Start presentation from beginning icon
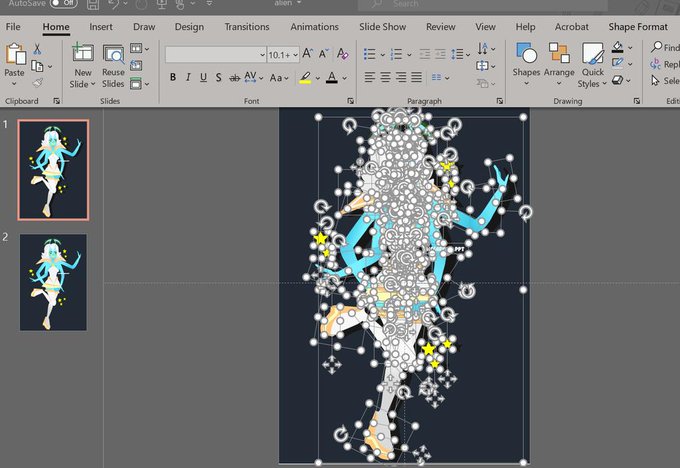Viewport: 680px width, 468px height. pos(162,4)
